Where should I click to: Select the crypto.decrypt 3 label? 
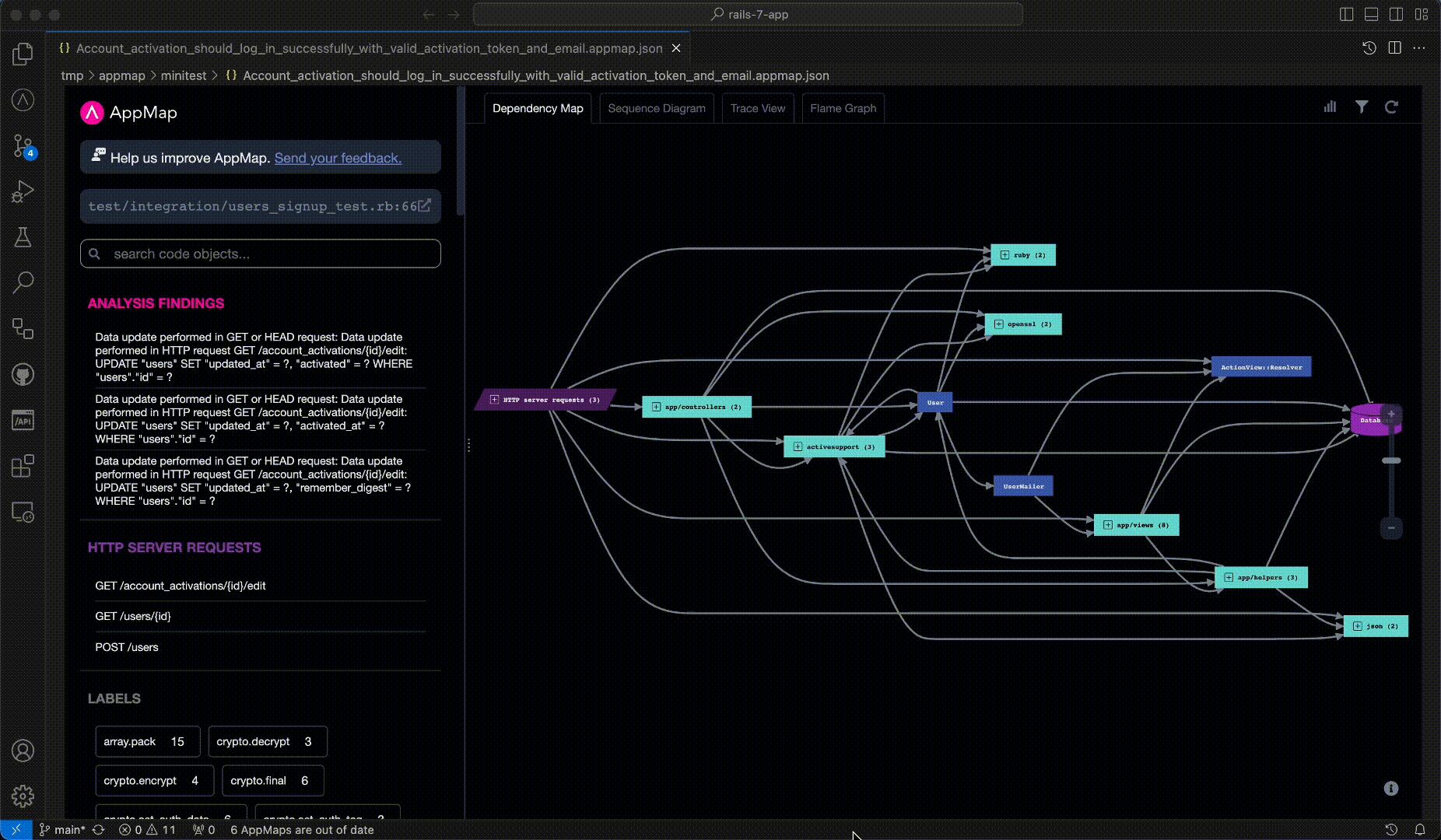coord(268,741)
